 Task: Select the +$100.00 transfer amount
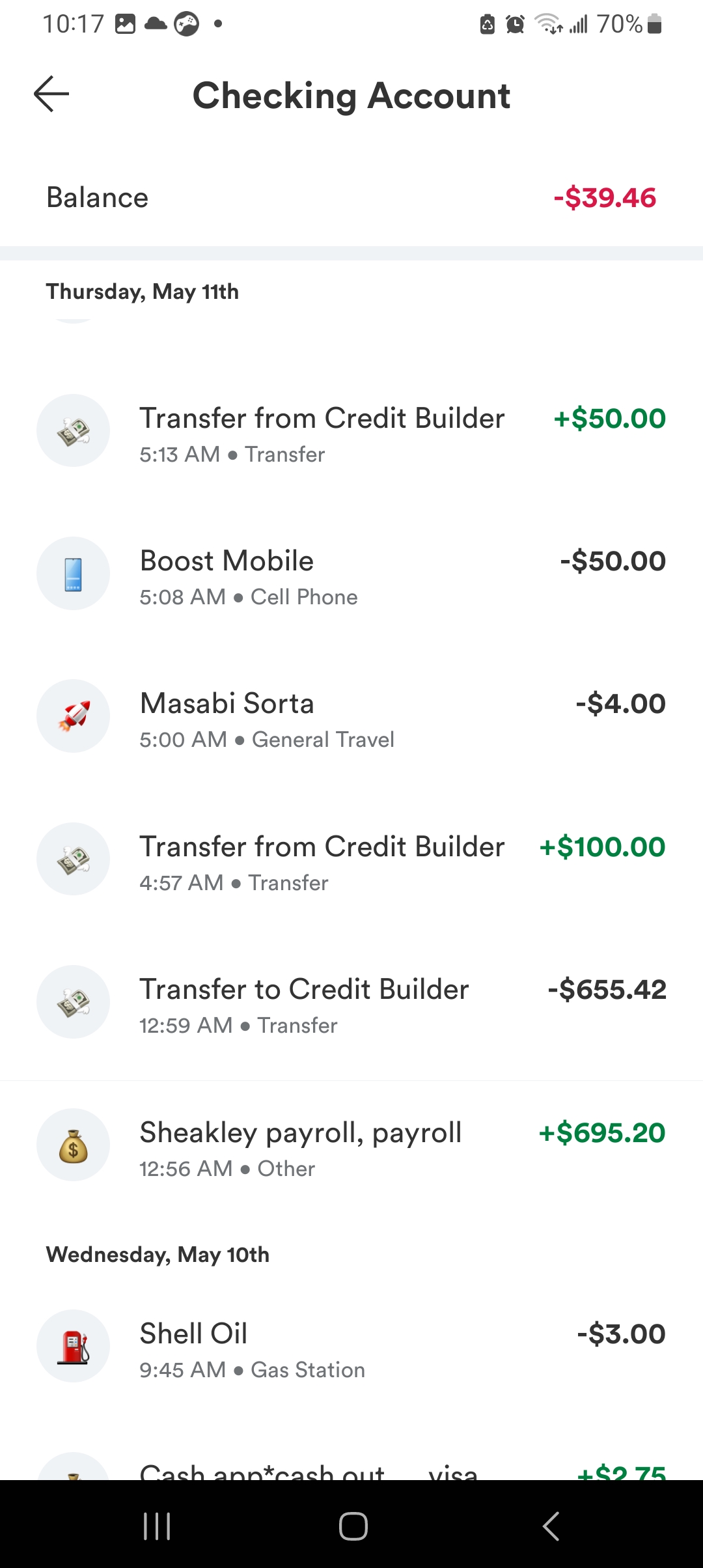coord(602,847)
